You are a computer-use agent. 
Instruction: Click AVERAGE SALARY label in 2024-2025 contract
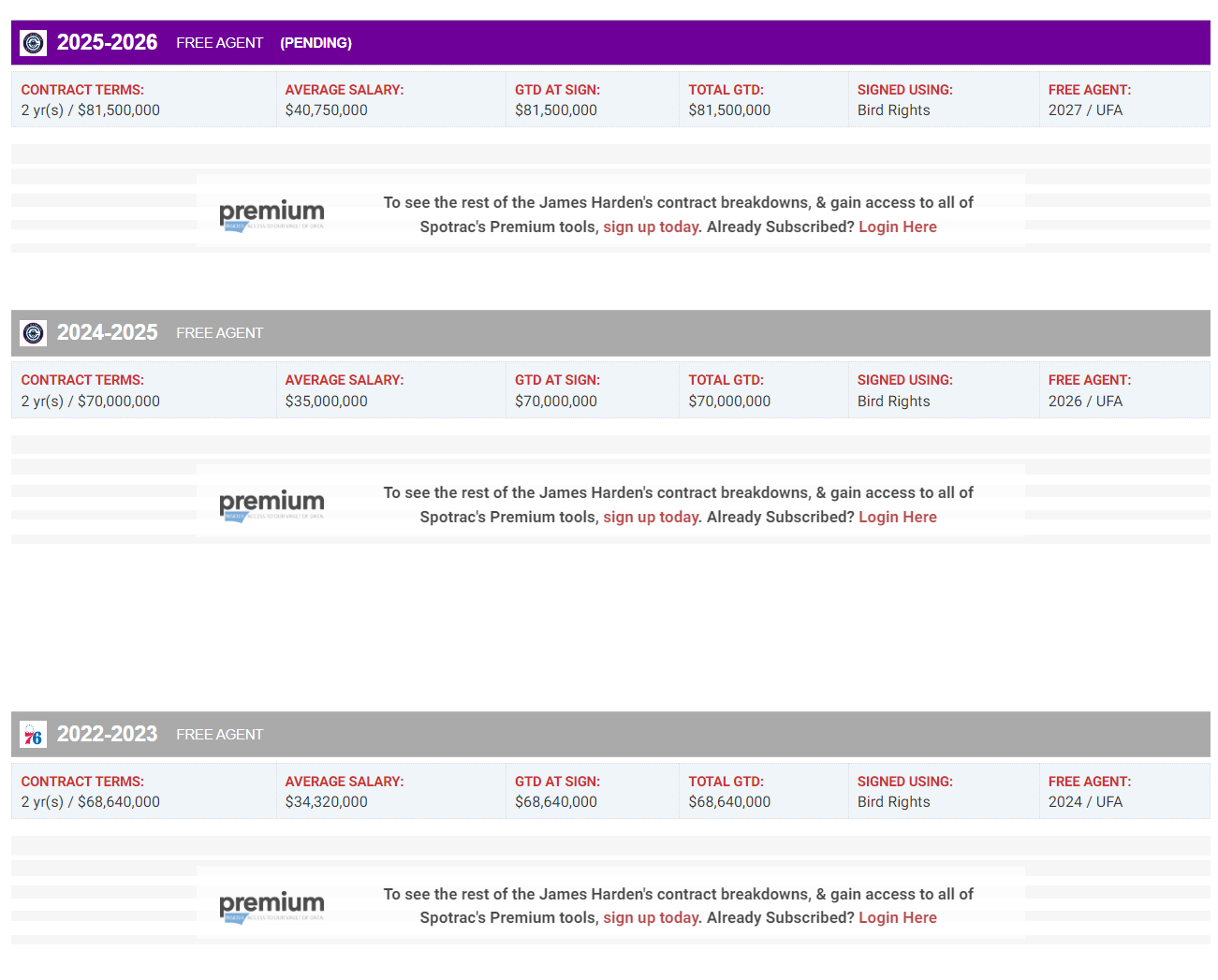point(345,380)
